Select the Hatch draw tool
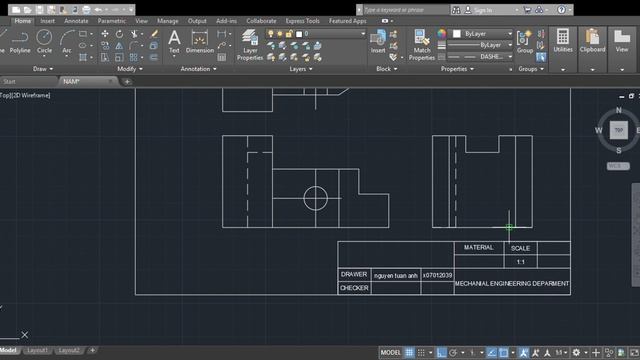Viewport: 640px width, 360px height. 83,58
